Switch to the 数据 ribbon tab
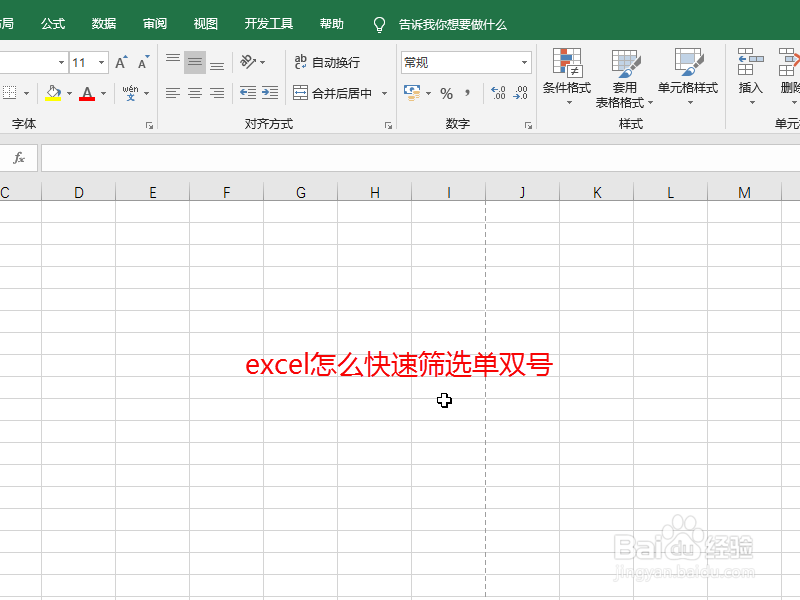The height and width of the screenshot is (600, 800). (103, 23)
